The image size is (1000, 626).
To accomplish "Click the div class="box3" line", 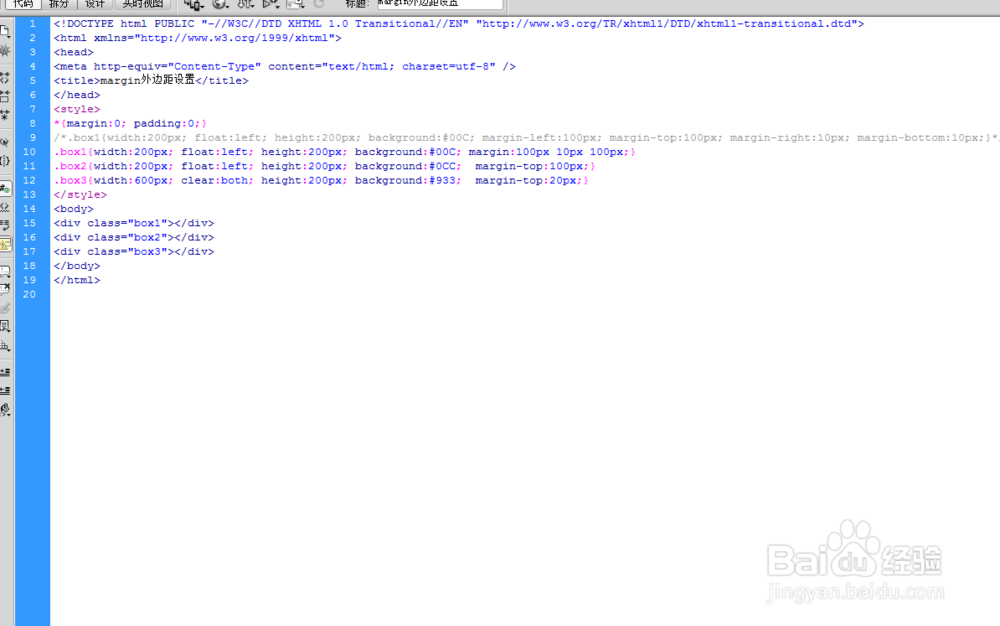I will (x=134, y=252).
